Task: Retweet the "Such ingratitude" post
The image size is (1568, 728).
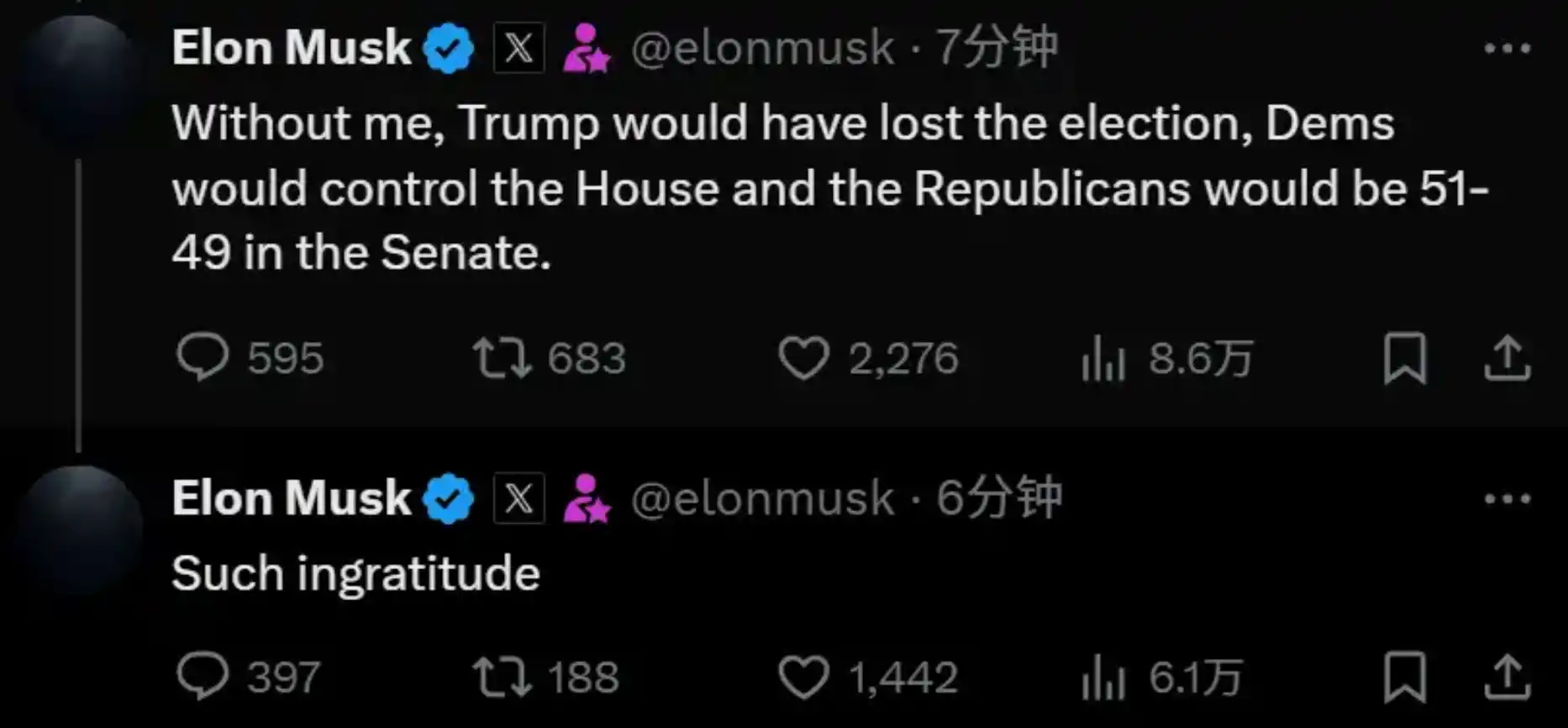Action: (502, 678)
